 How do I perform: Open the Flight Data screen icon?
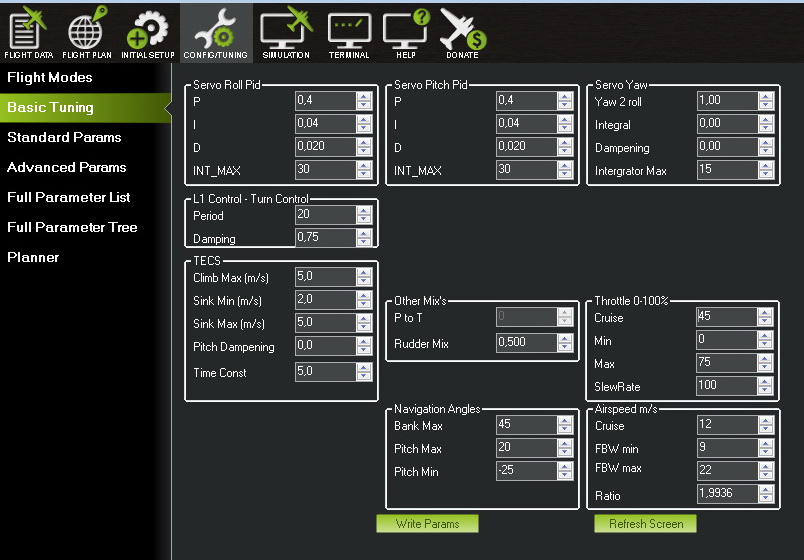pyautogui.click(x=27, y=30)
